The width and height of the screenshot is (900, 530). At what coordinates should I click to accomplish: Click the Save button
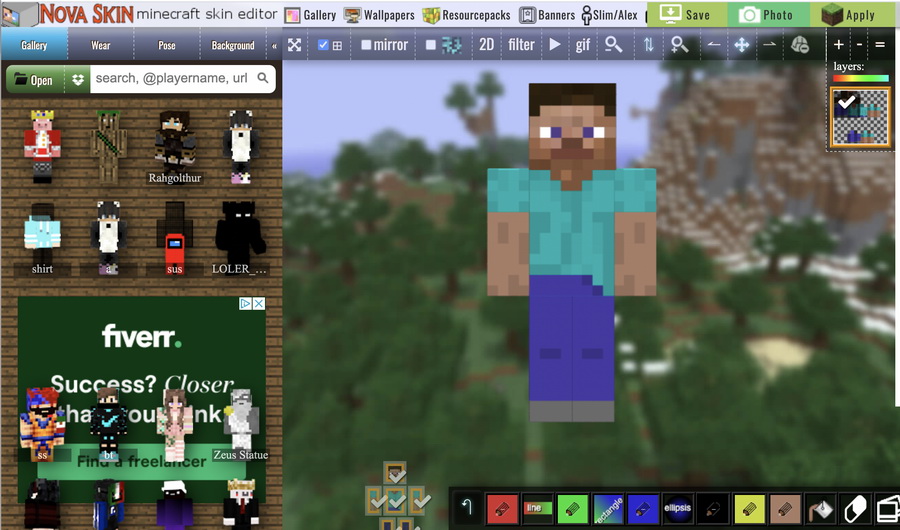[686, 15]
